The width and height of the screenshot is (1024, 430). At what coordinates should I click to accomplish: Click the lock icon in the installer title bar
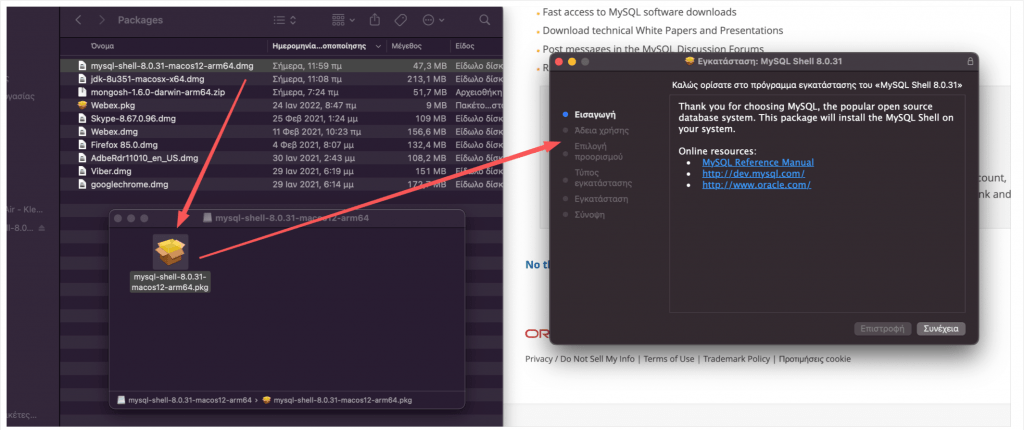(x=970, y=61)
